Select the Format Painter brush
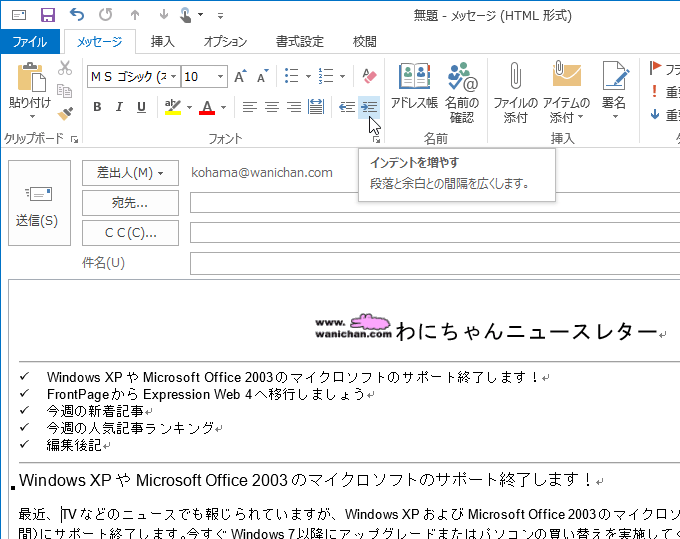Screen dimensions: 680x539 click(65, 114)
